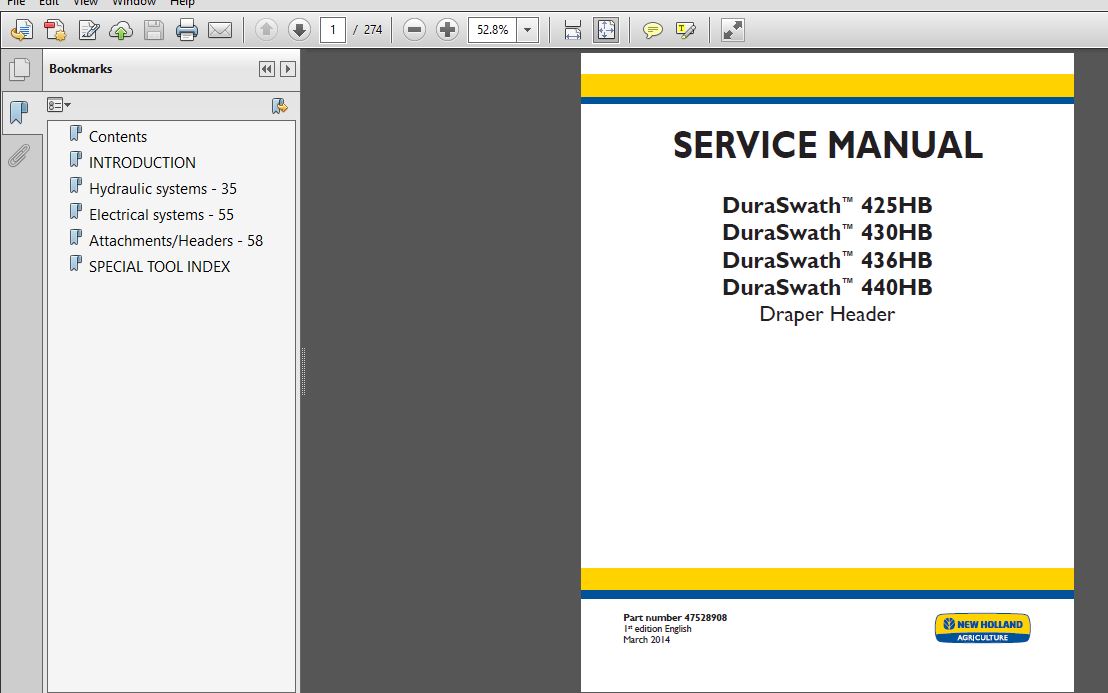Zoom out with the minus button

(x=414, y=30)
